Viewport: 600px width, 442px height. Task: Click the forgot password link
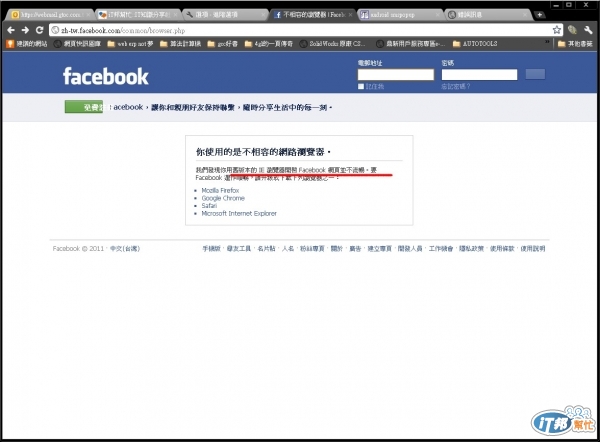coord(455,86)
